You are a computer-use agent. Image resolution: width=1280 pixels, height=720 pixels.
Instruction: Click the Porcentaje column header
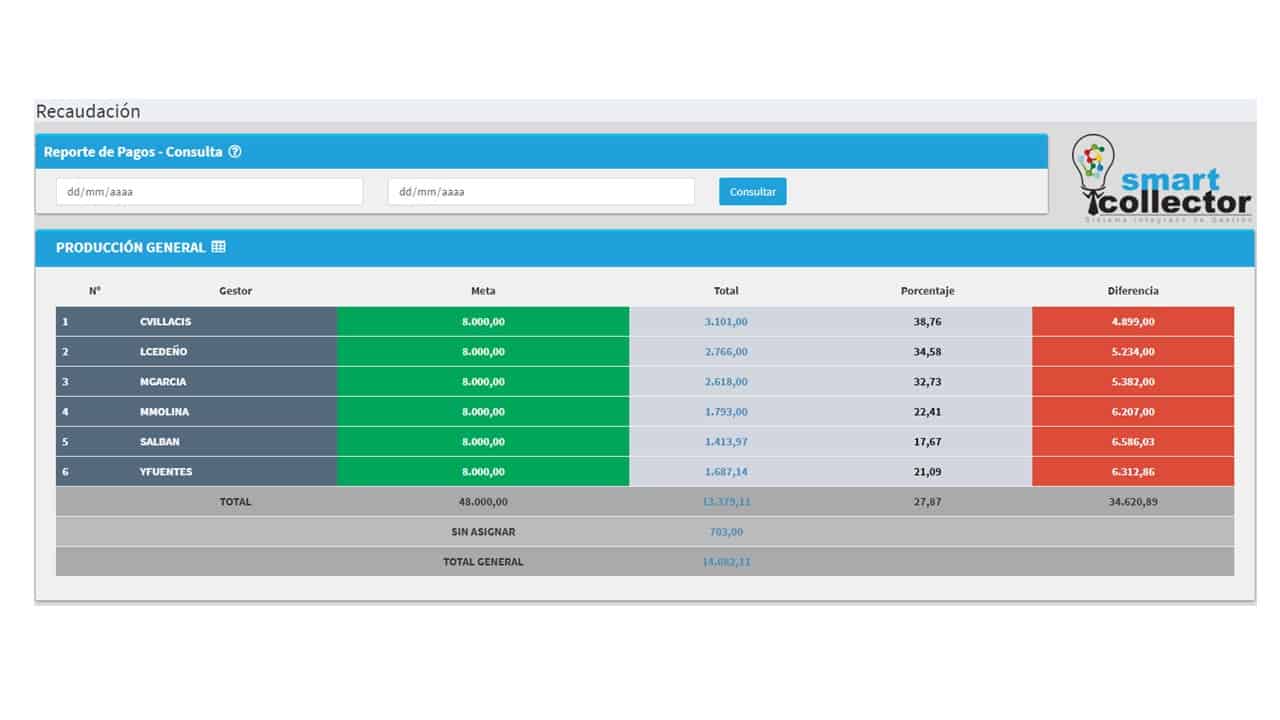927,291
